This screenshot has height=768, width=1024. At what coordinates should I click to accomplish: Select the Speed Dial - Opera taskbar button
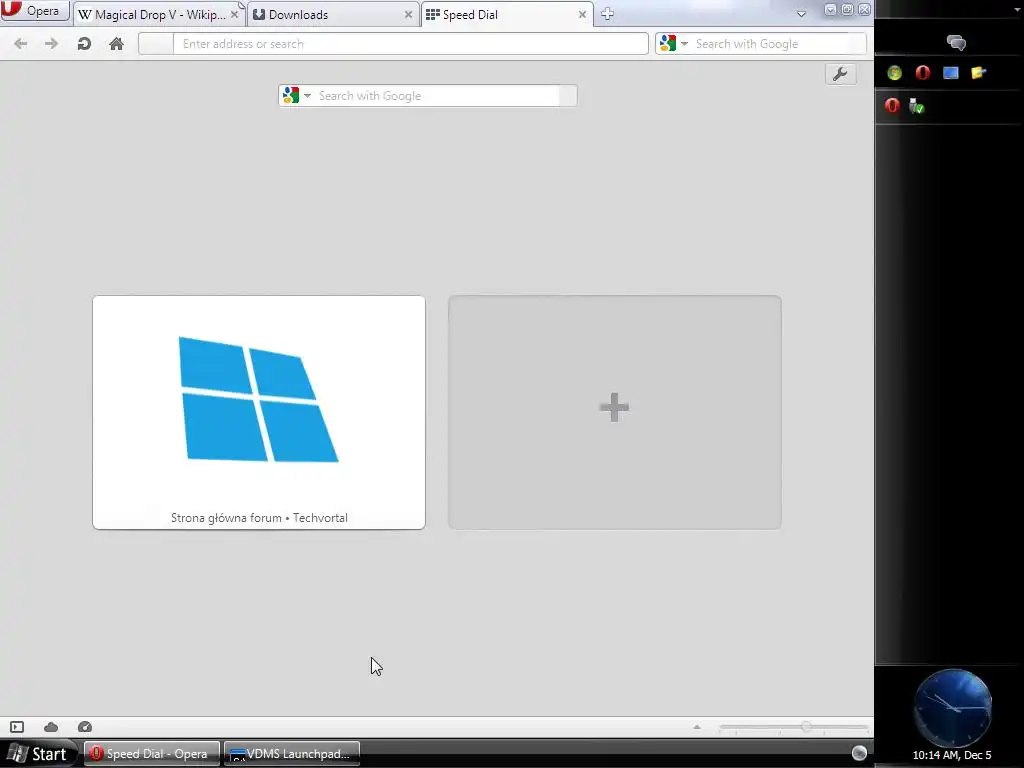click(151, 754)
